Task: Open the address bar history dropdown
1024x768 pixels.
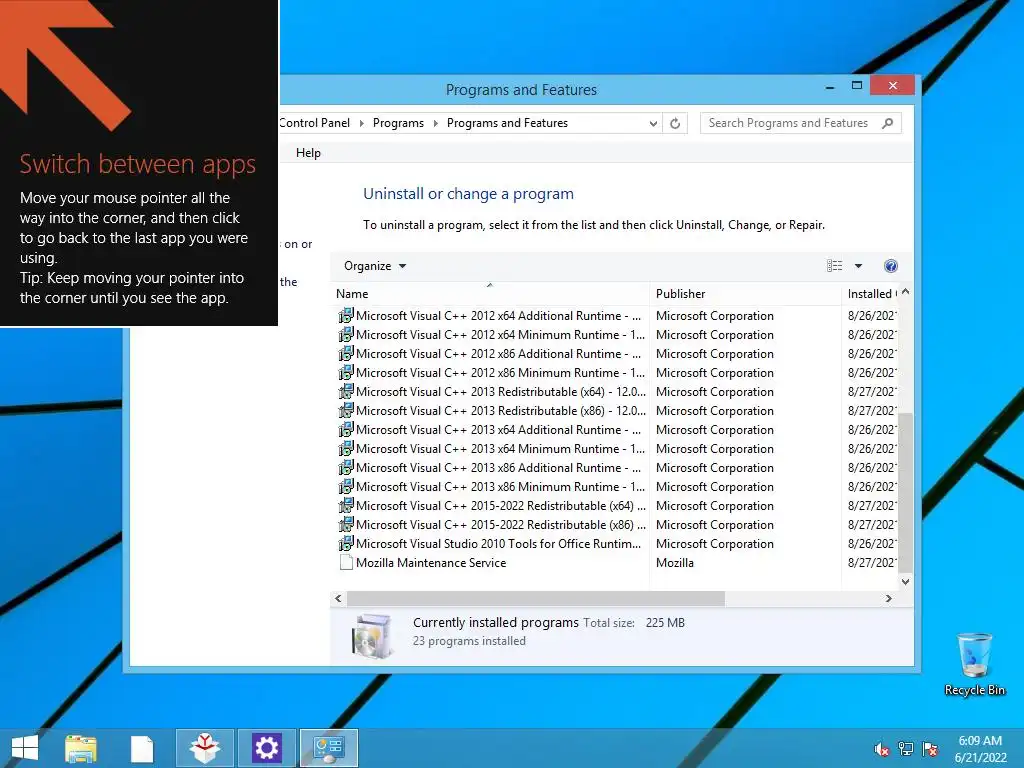Action: [652, 123]
